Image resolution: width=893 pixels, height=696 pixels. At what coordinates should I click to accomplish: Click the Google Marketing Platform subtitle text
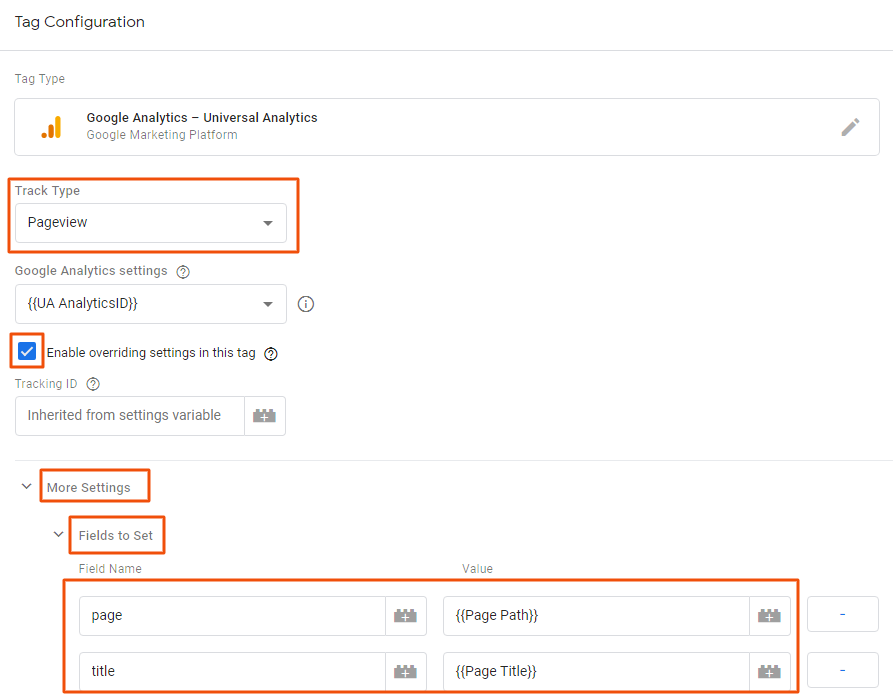[162, 135]
